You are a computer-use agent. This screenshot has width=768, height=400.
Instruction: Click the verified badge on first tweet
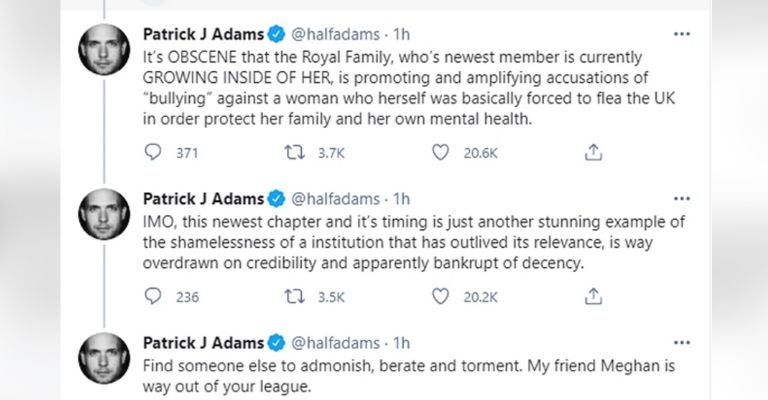(x=276, y=34)
